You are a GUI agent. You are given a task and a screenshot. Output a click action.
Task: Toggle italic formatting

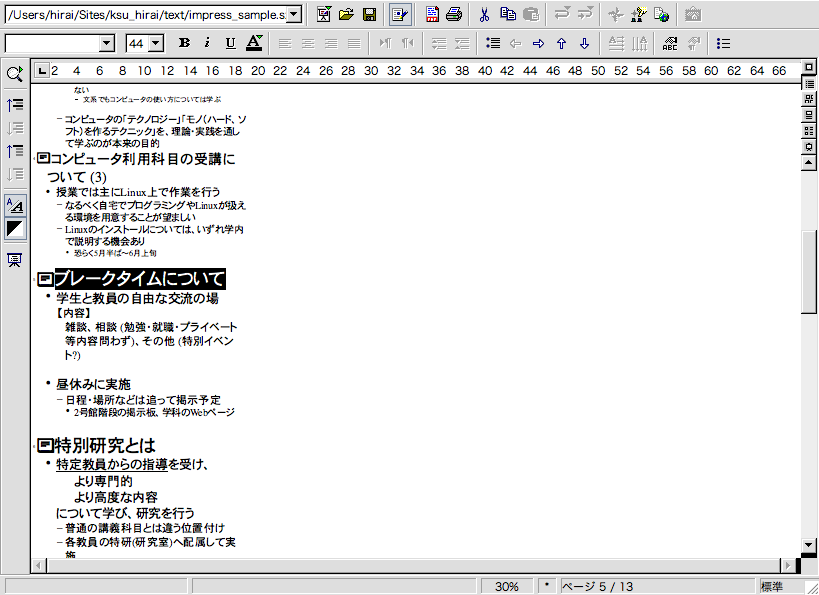point(207,43)
